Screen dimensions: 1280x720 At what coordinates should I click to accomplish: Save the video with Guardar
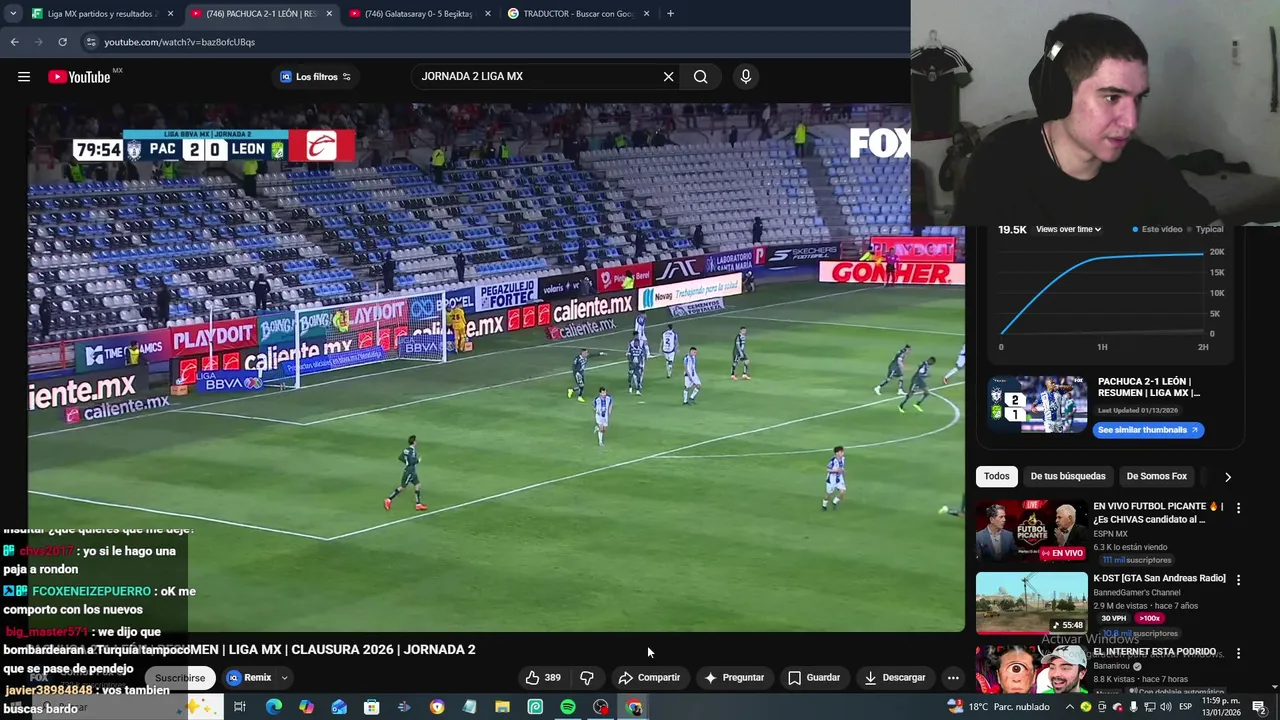tap(814, 678)
